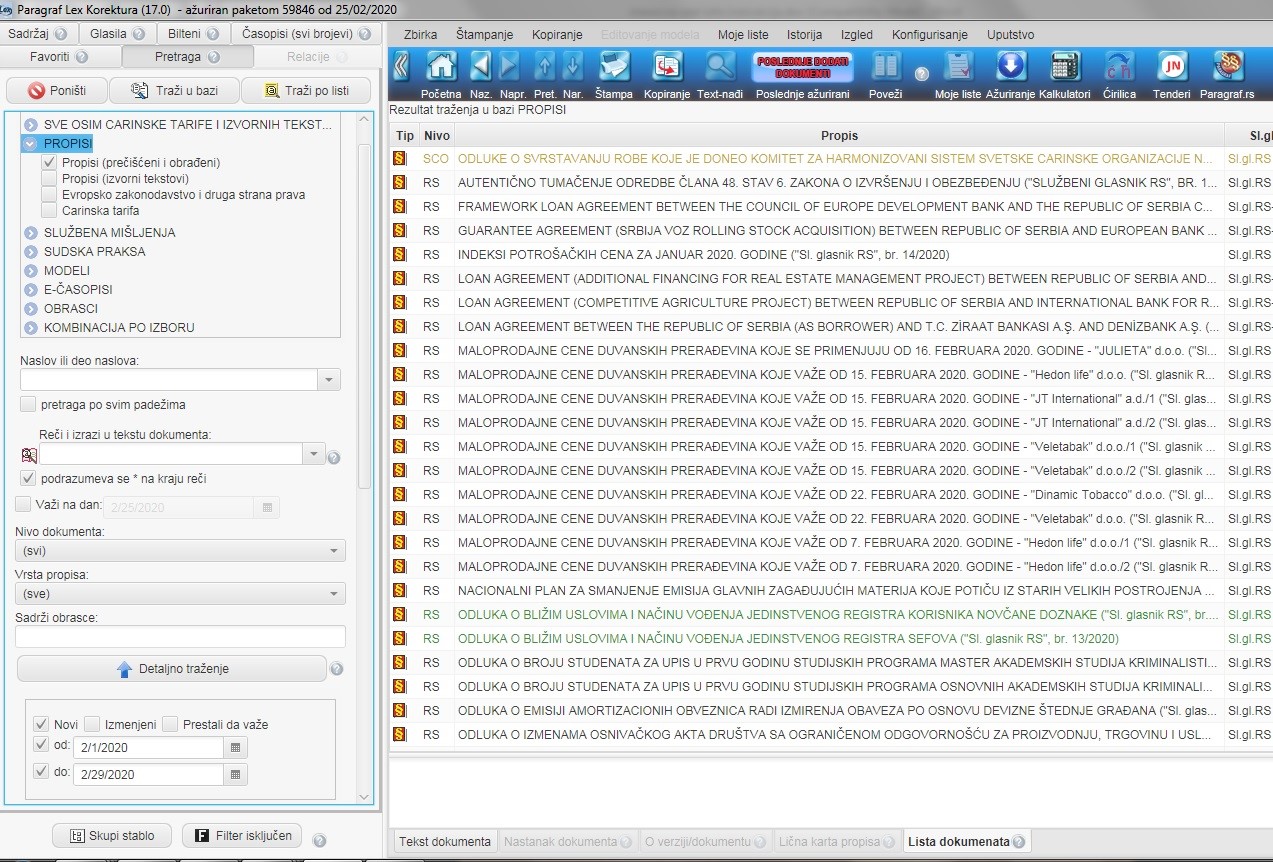Image resolution: width=1273 pixels, height=862 pixels.
Task: Switch script with the Ćirilica icon
Action: (x=1118, y=68)
